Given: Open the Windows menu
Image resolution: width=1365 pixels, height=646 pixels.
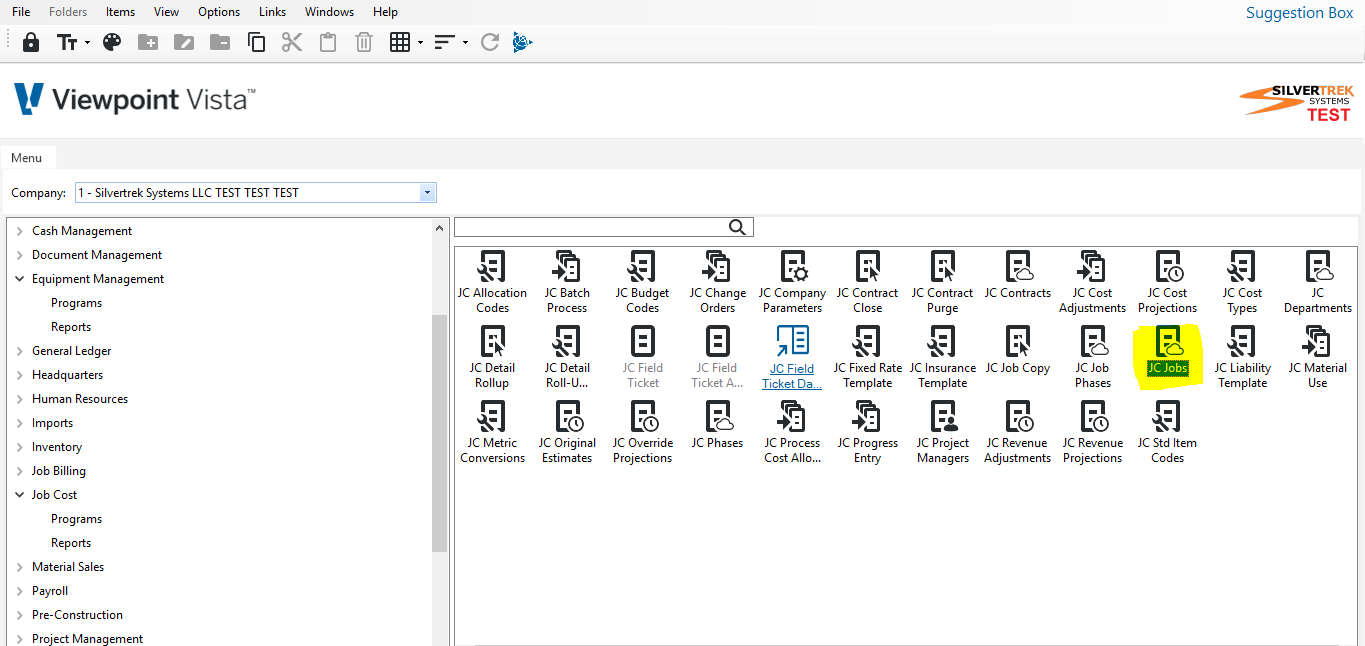Looking at the screenshot, I should pyautogui.click(x=330, y=12).
